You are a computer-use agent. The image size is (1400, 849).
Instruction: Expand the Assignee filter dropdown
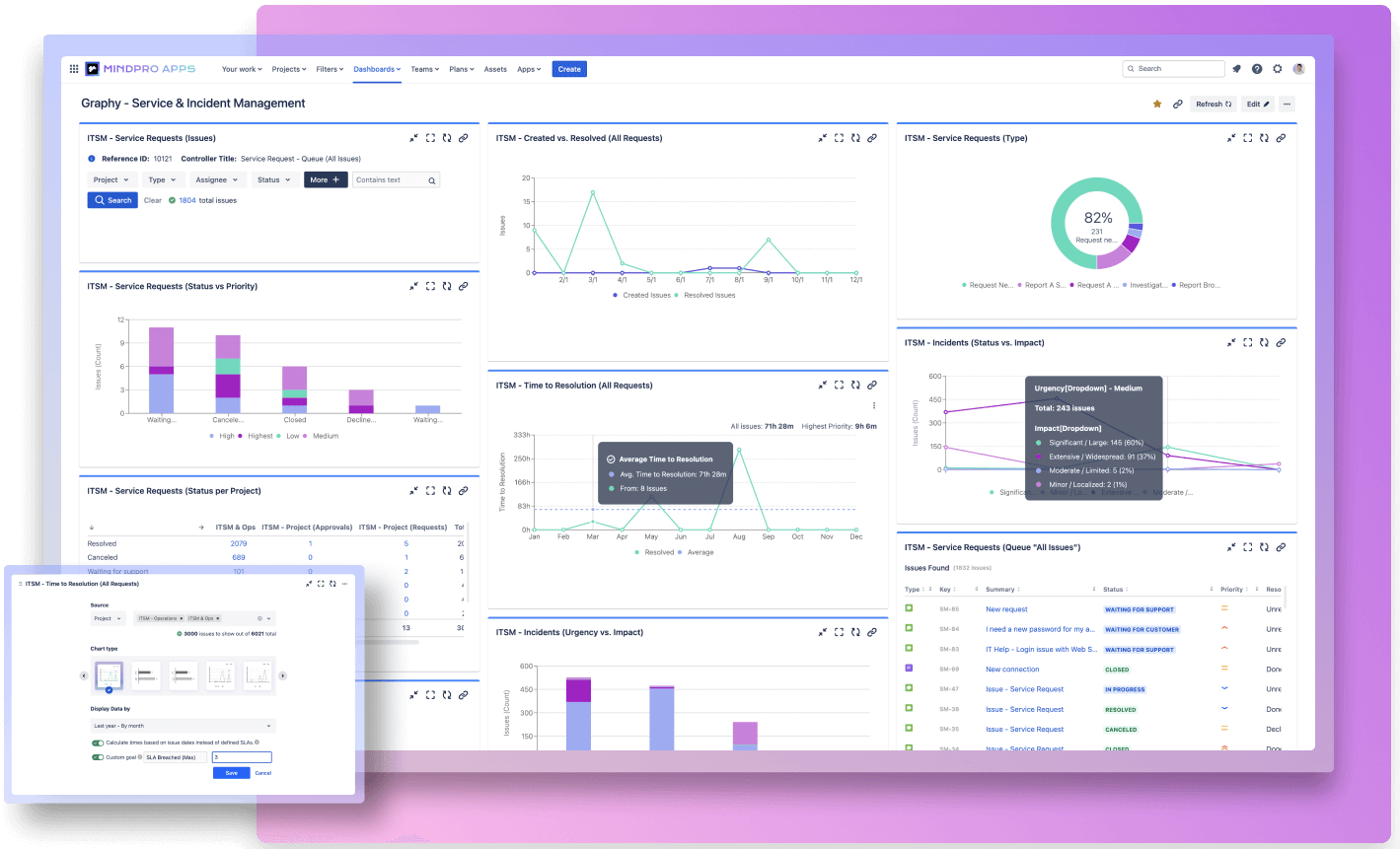[x=217, y=180]
